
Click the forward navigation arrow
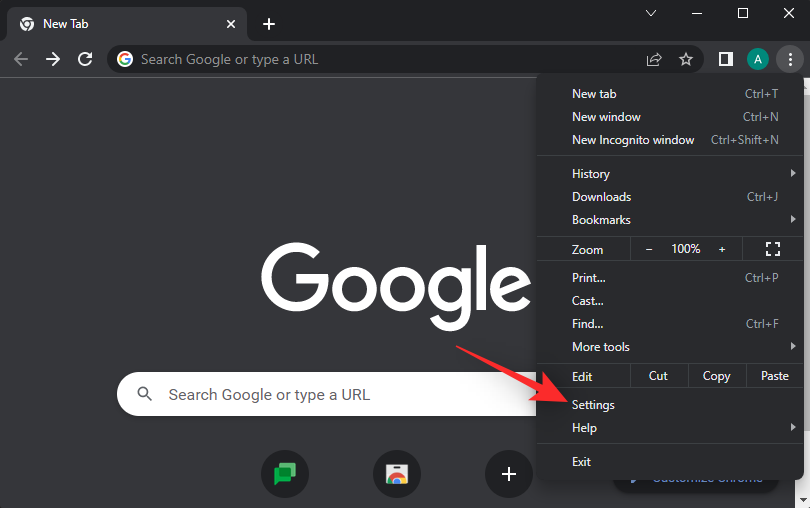click(x=53, y=59)
